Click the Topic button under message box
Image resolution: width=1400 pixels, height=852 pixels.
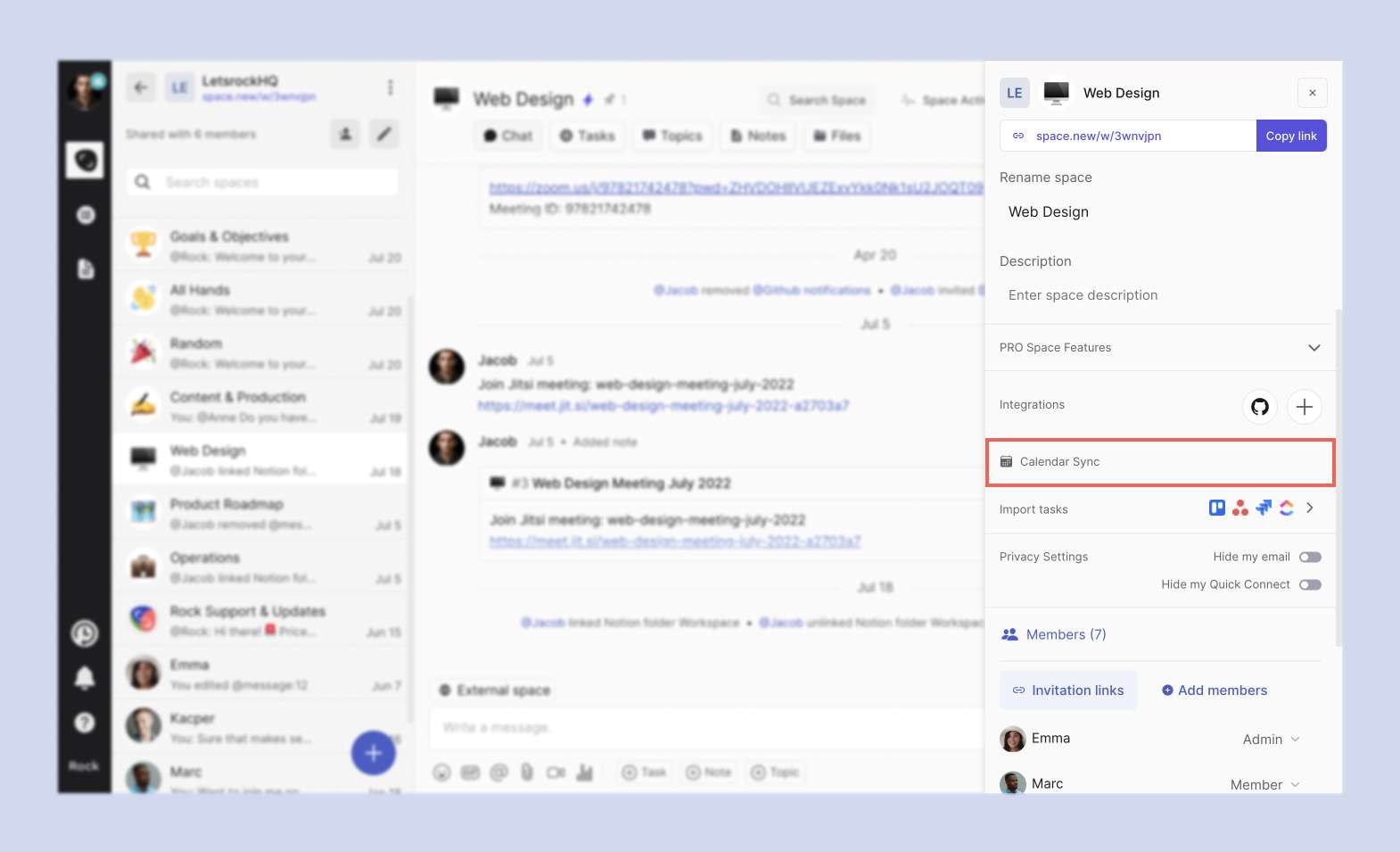click(775, 773)
